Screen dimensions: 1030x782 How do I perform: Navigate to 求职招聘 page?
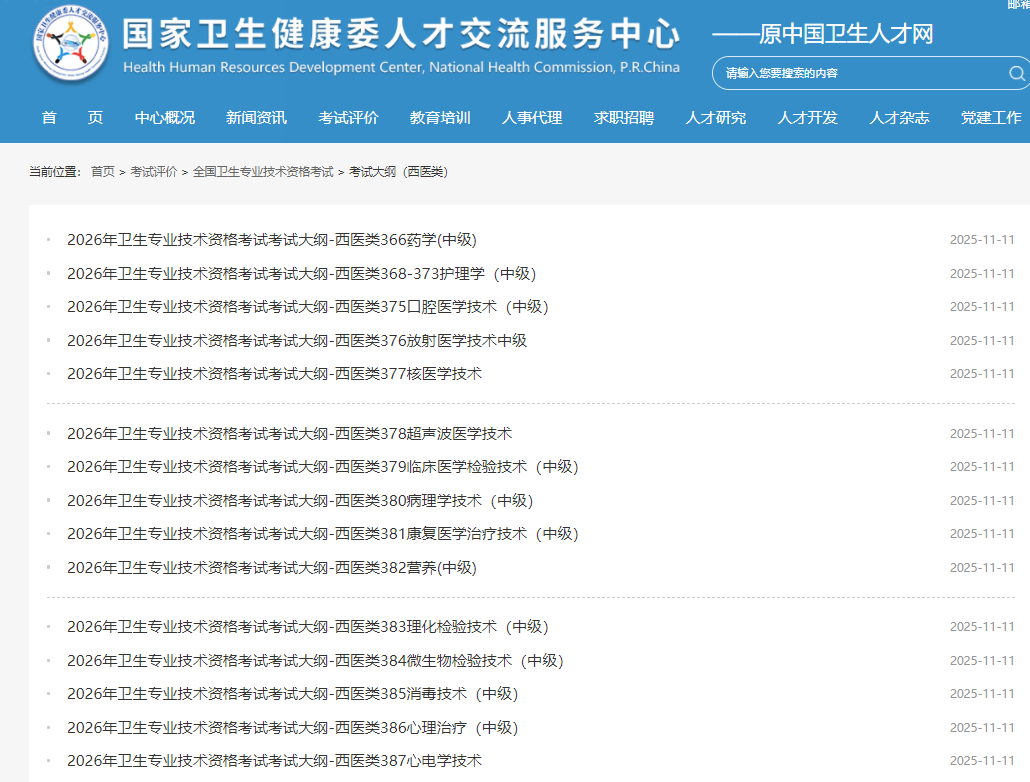coord(624,118)
